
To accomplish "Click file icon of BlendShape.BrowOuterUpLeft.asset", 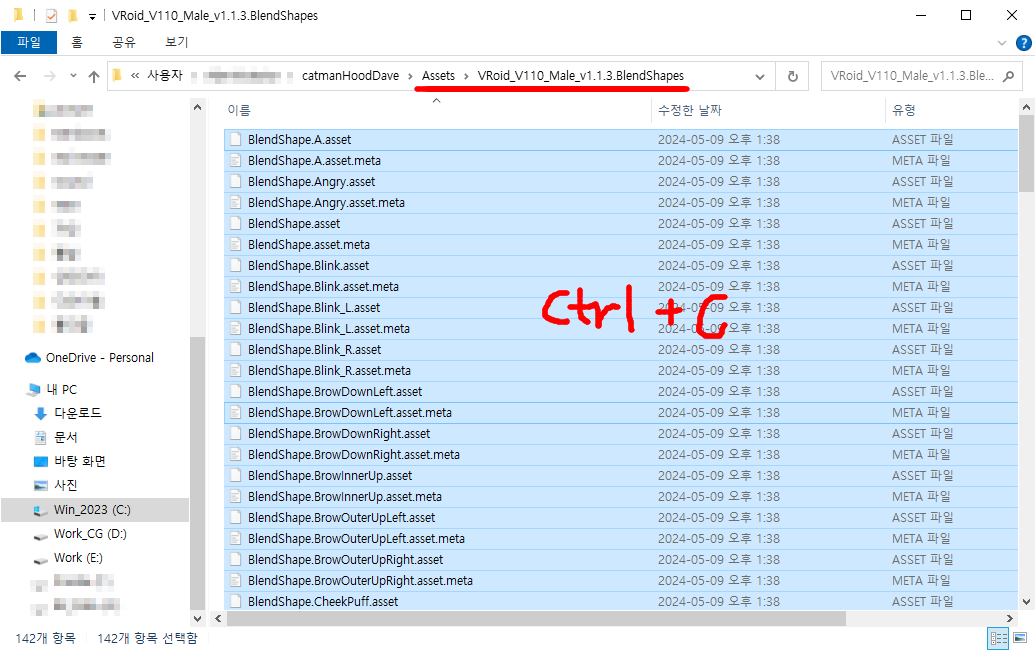I will [x=235, y=517].
